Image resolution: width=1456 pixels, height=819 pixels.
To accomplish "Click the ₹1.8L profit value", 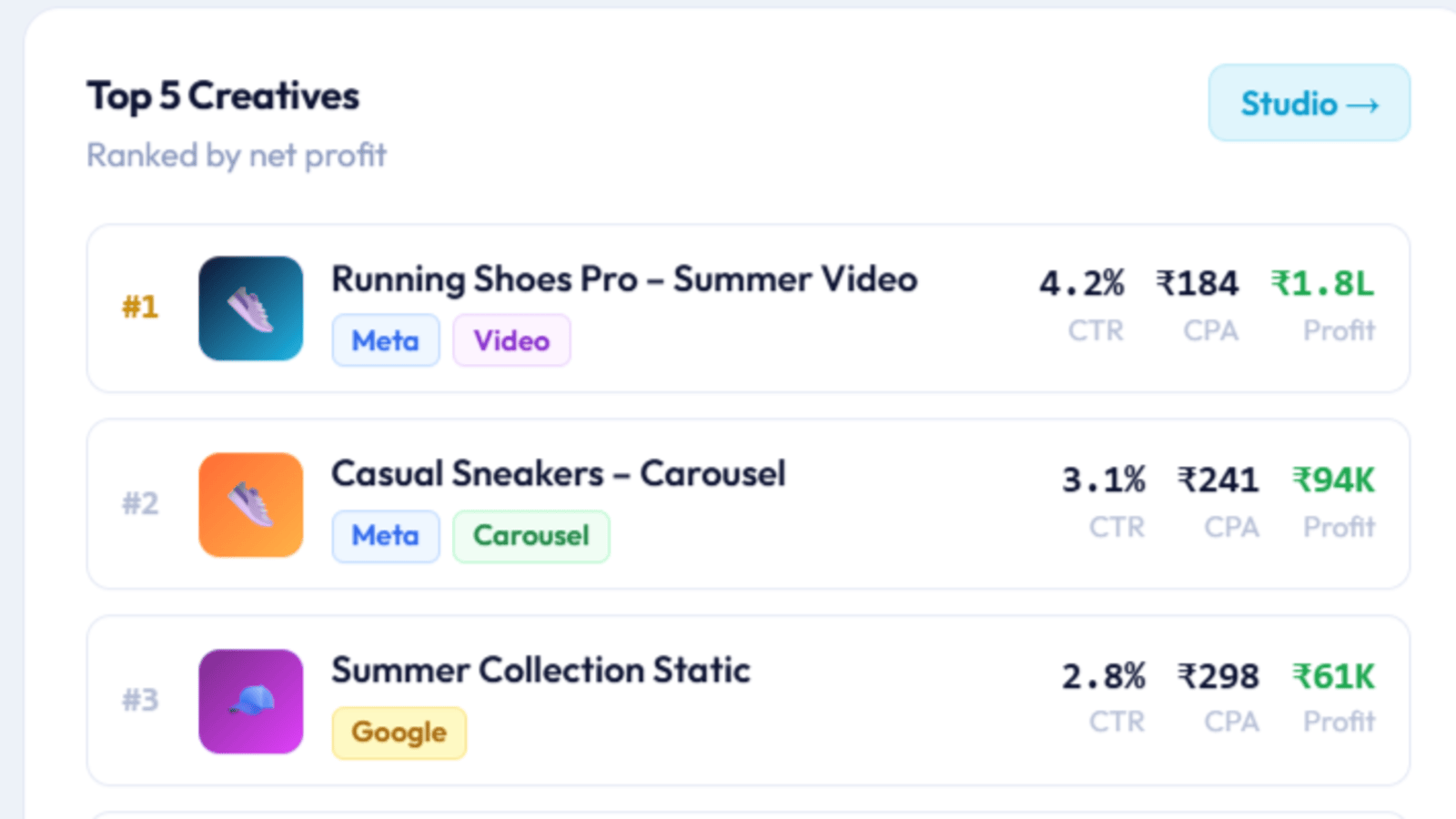I will (1322, 284).
